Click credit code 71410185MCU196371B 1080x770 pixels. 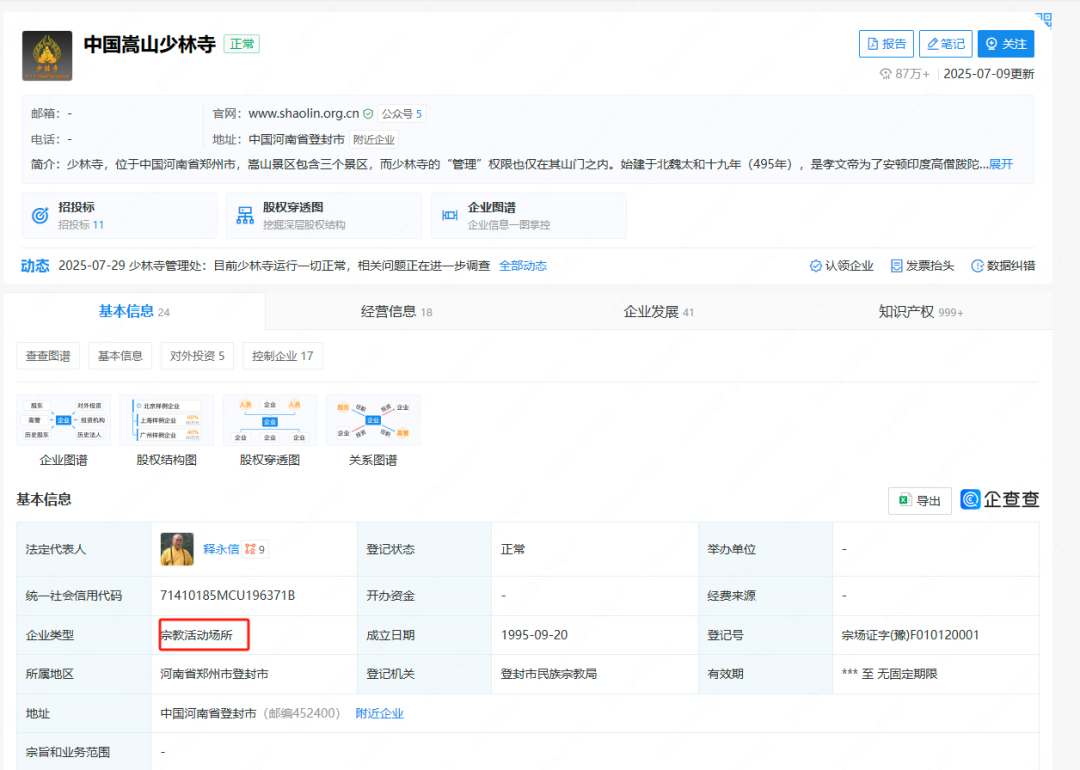pyautogui.click(x=227, y=595)
